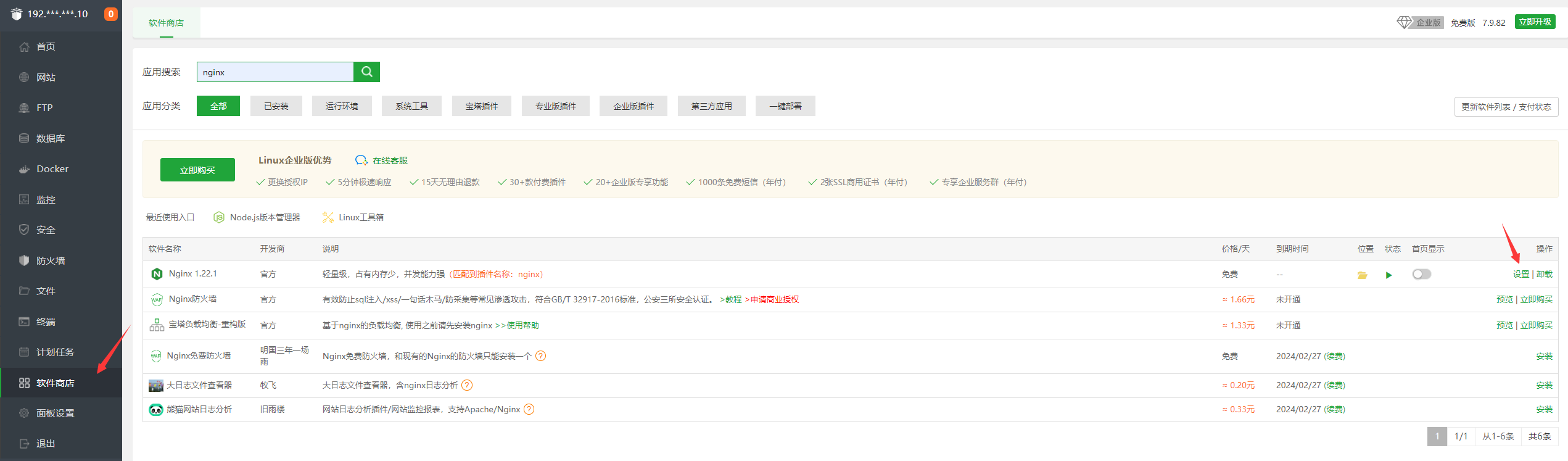Click 安装 for 大日志文件查看器
This screenshot has height=461, width=1568.
1545,385
